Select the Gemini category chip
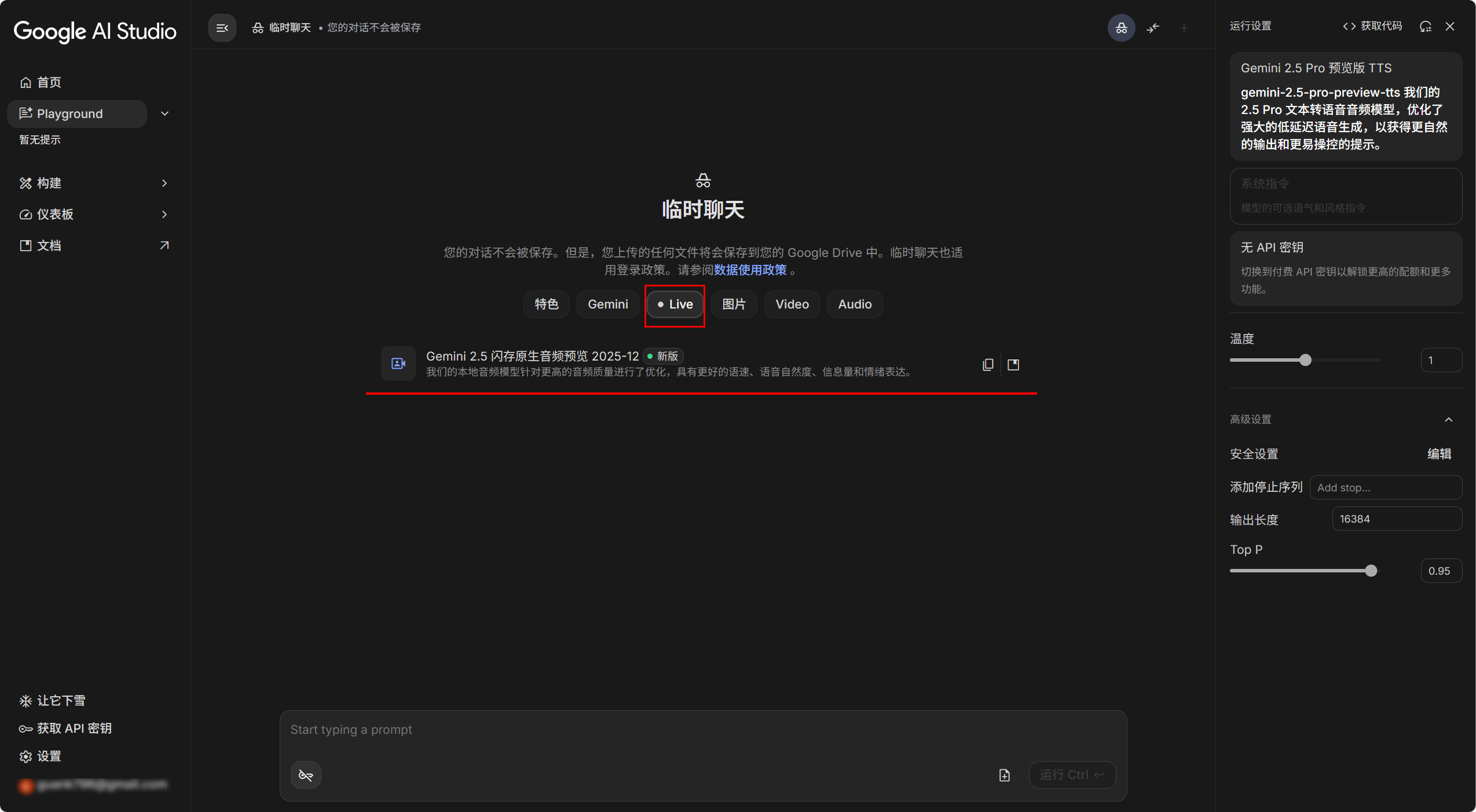This screenshot has height=812, width=1476. tap(607, 304)
